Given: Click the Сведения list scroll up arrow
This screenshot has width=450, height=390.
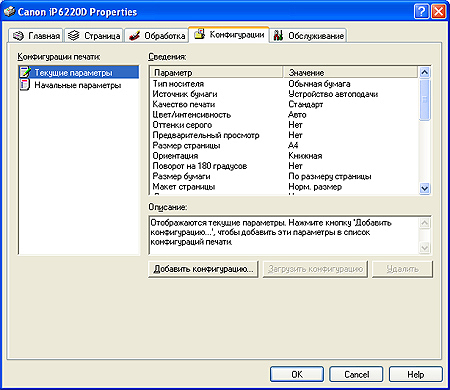Looking at the screenshot, I should 424,72.
